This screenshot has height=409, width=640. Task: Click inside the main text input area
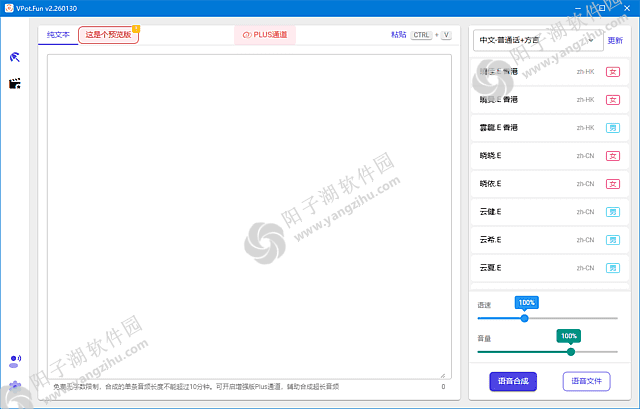[249, 216]
